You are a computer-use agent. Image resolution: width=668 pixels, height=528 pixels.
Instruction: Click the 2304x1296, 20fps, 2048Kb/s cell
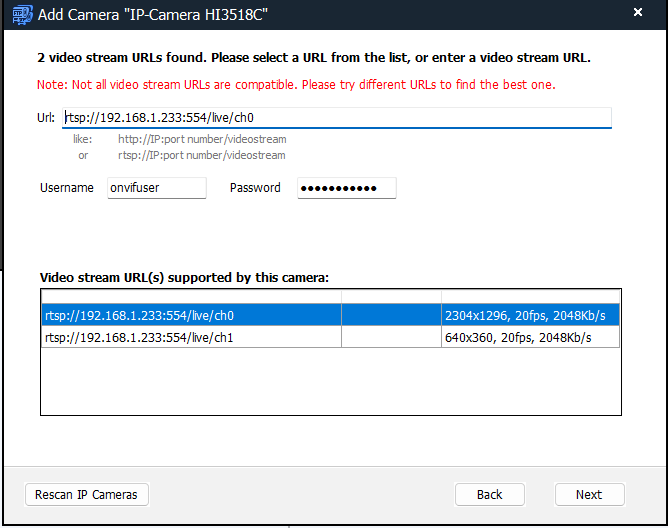point(530,316)
